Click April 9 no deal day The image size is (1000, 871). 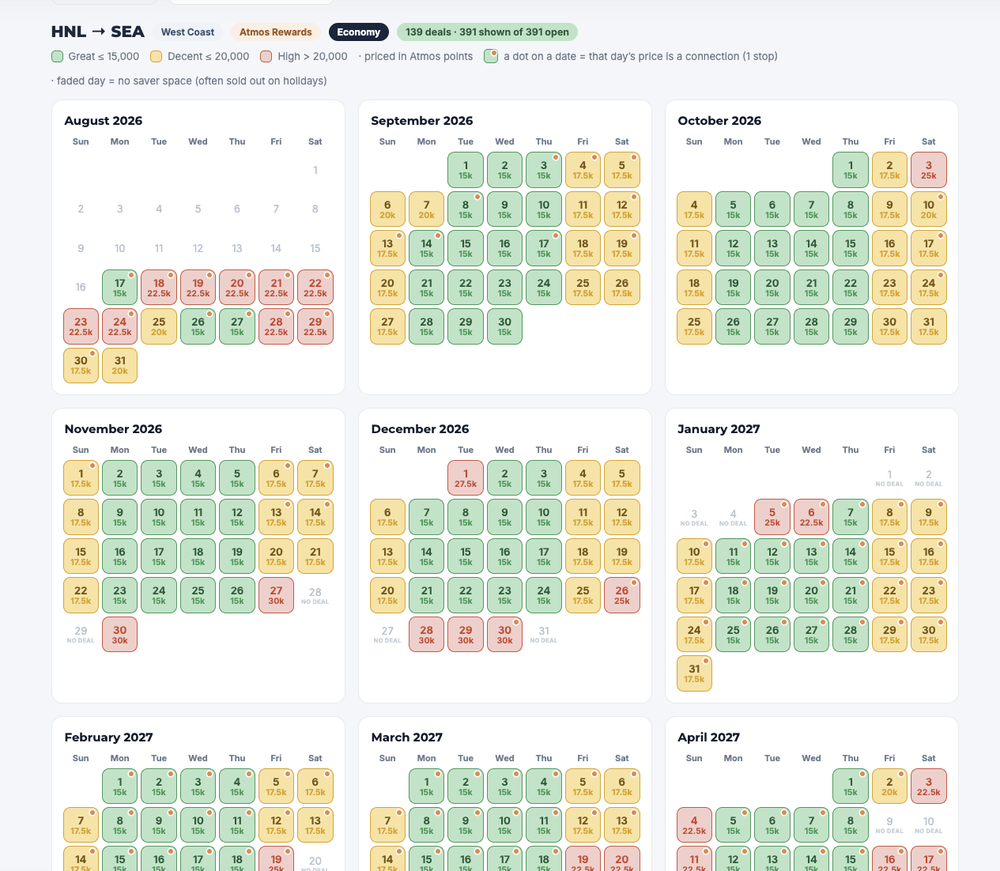pos(890,825)
